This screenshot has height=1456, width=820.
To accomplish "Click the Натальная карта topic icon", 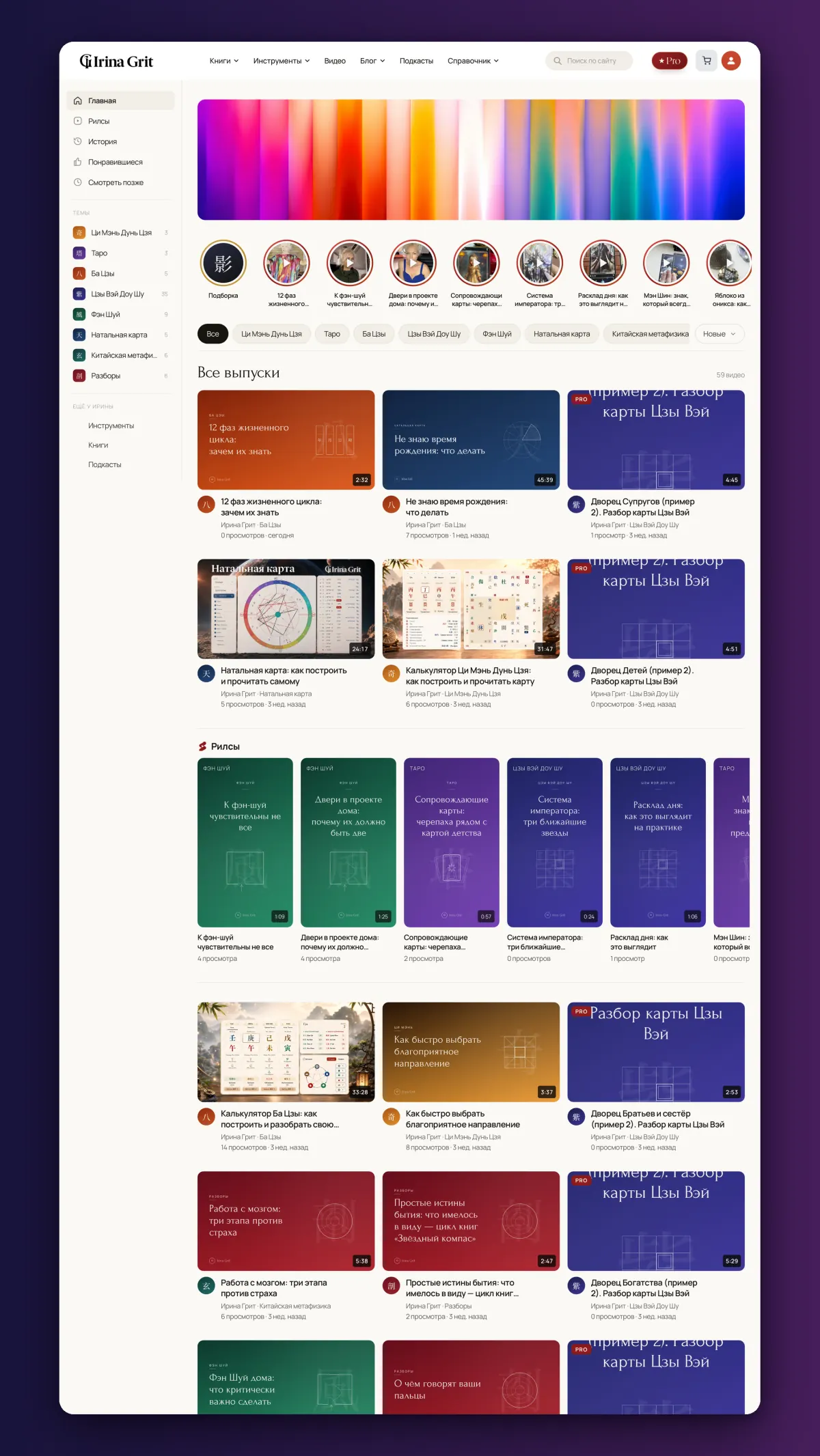I will (x=79, y=335).
